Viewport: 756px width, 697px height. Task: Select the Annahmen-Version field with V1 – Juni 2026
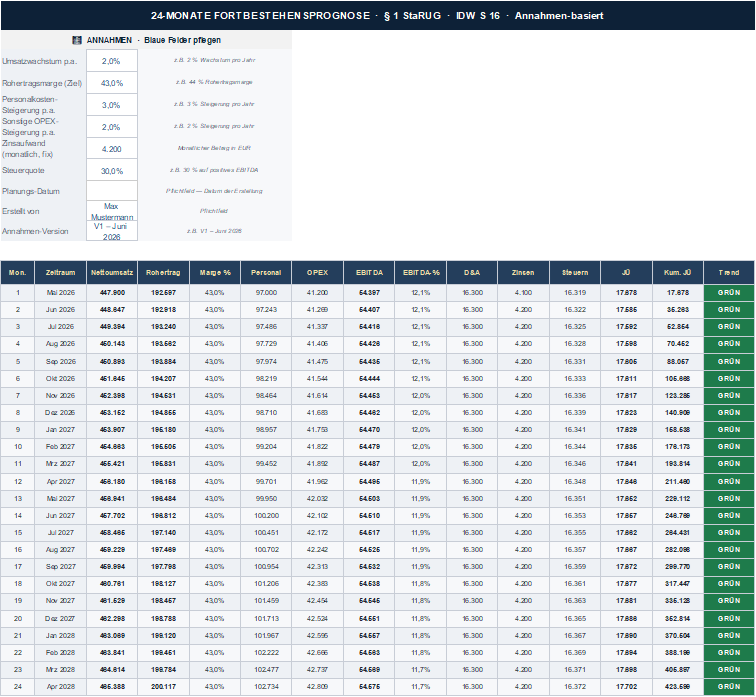click(112, 231)
